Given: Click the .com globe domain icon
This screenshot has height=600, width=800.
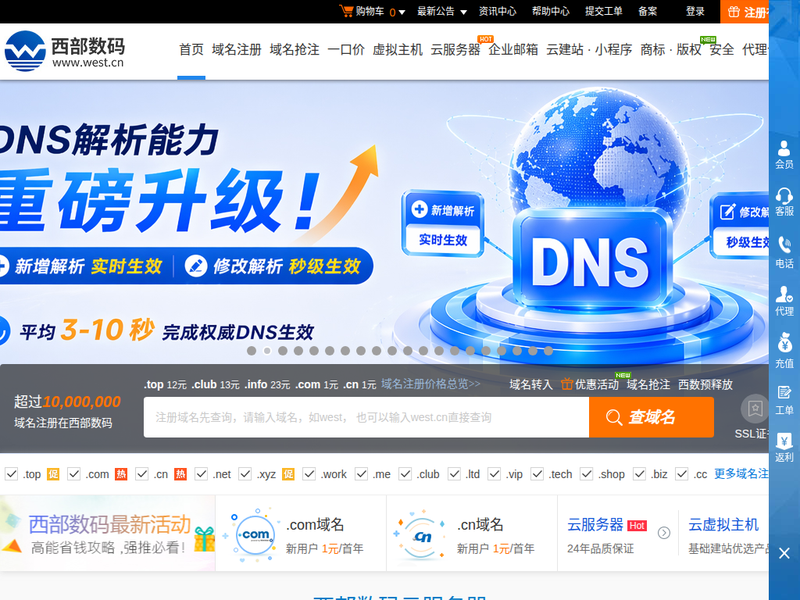Looking at the screenshot, I should click(255, 535).
